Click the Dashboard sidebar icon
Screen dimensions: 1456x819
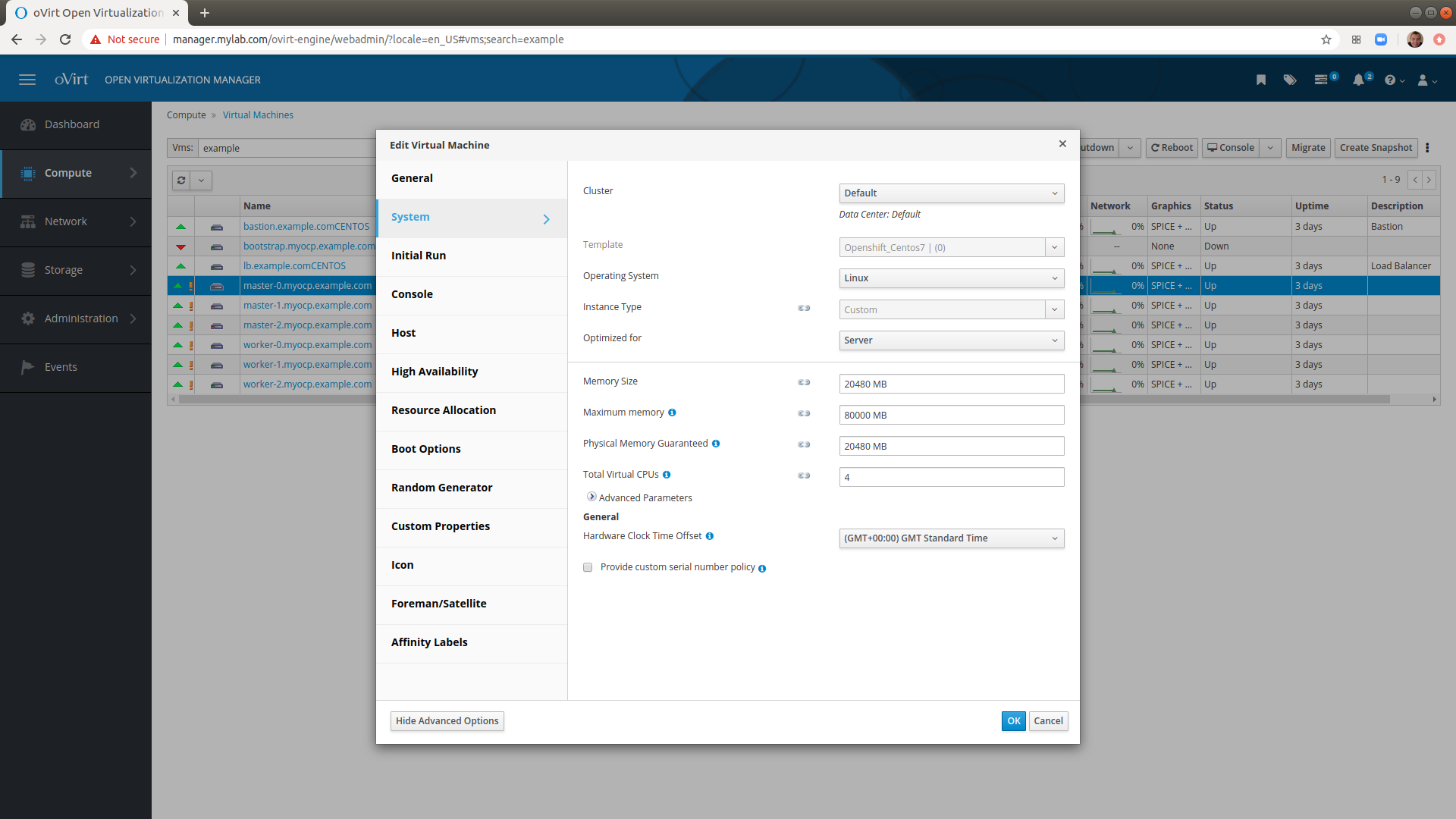coord(28,124)
